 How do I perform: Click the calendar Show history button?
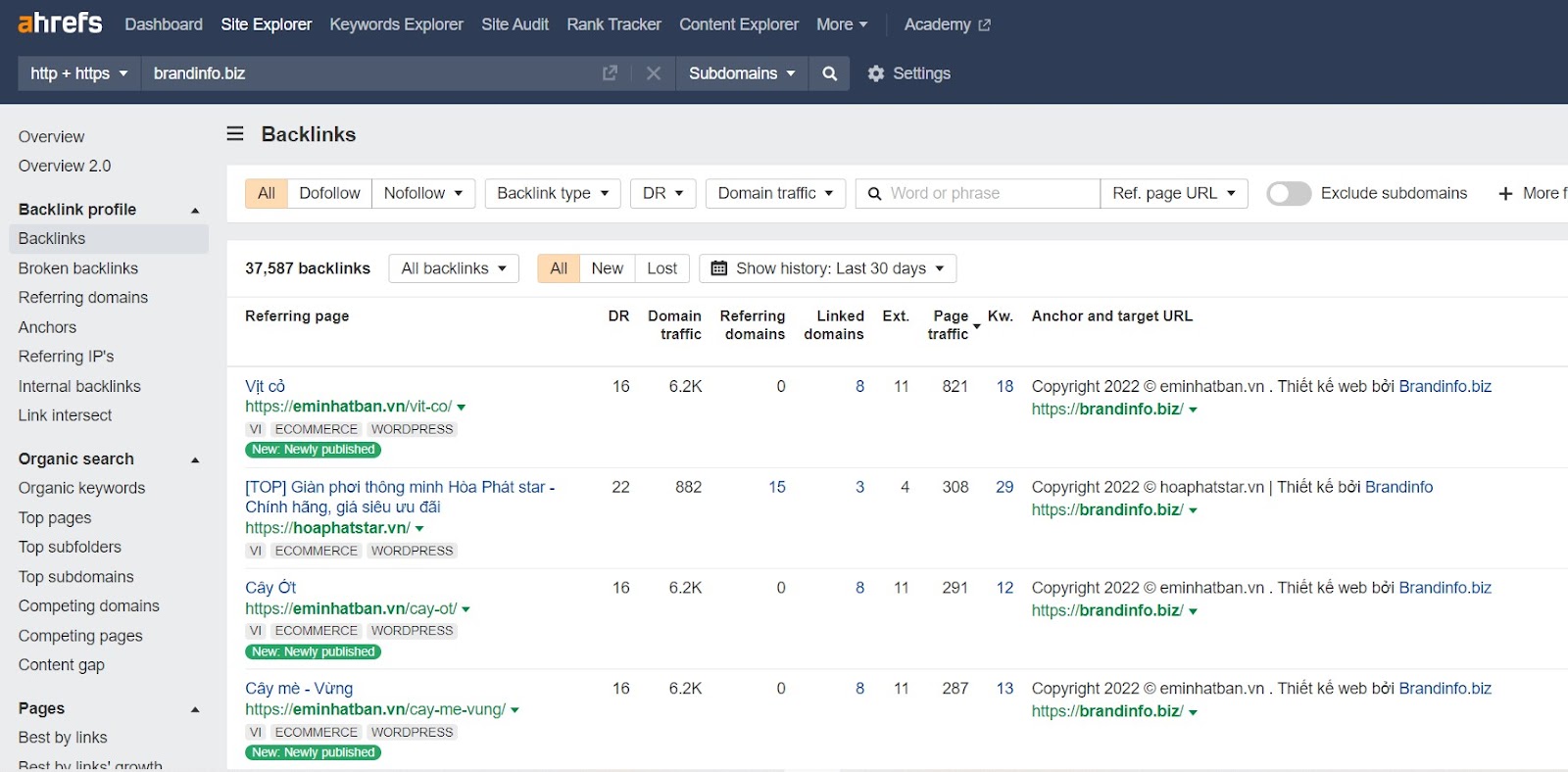click(x=828, y=268)
